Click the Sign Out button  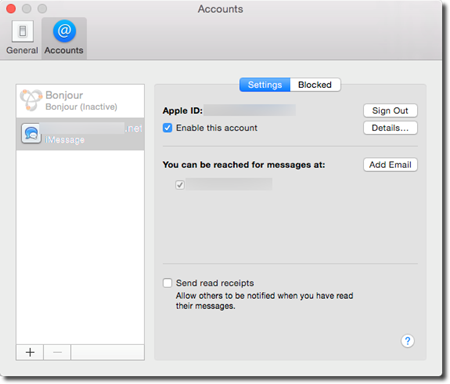tap(390, 111)
